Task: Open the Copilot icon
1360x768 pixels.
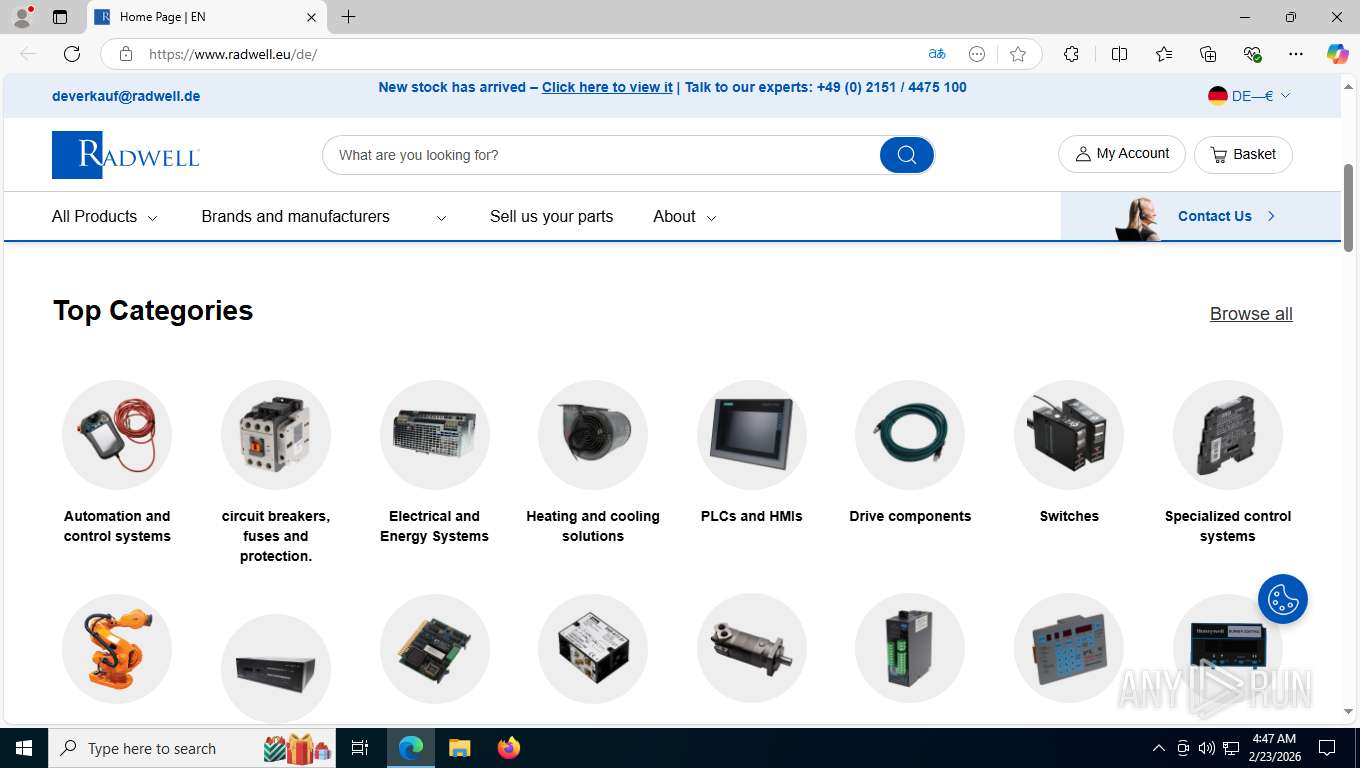Action: [x=1337, y=54]
